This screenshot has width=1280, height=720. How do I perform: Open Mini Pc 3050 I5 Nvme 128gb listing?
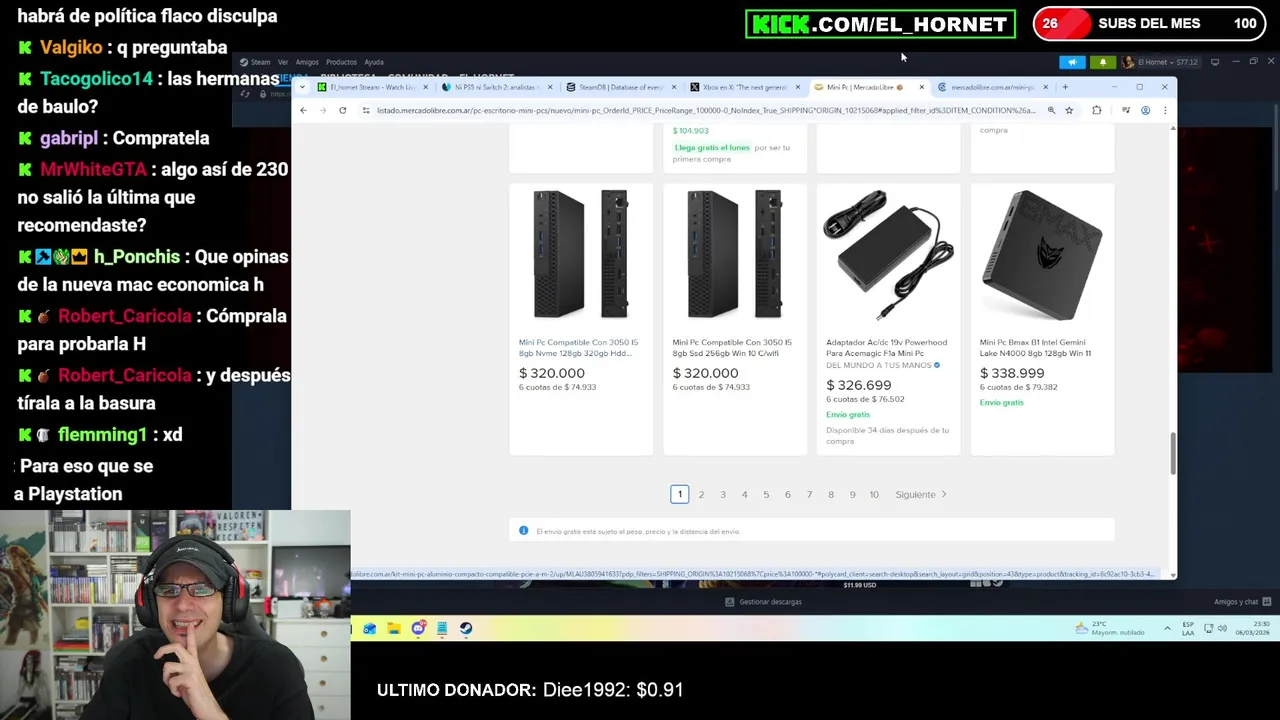(578, 347)
